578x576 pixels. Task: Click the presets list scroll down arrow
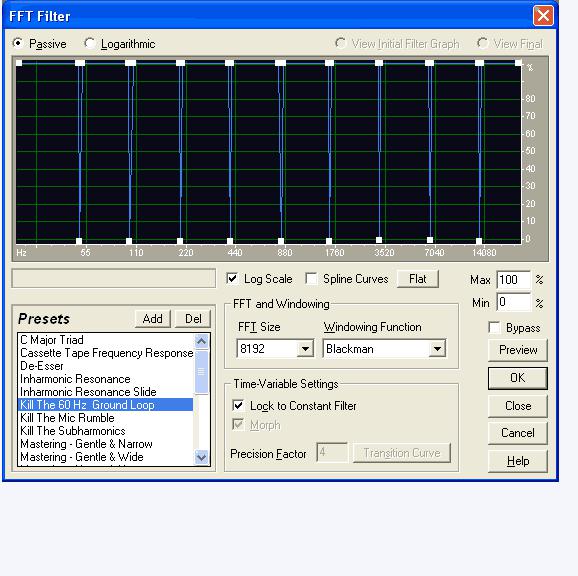pos(201,457)
